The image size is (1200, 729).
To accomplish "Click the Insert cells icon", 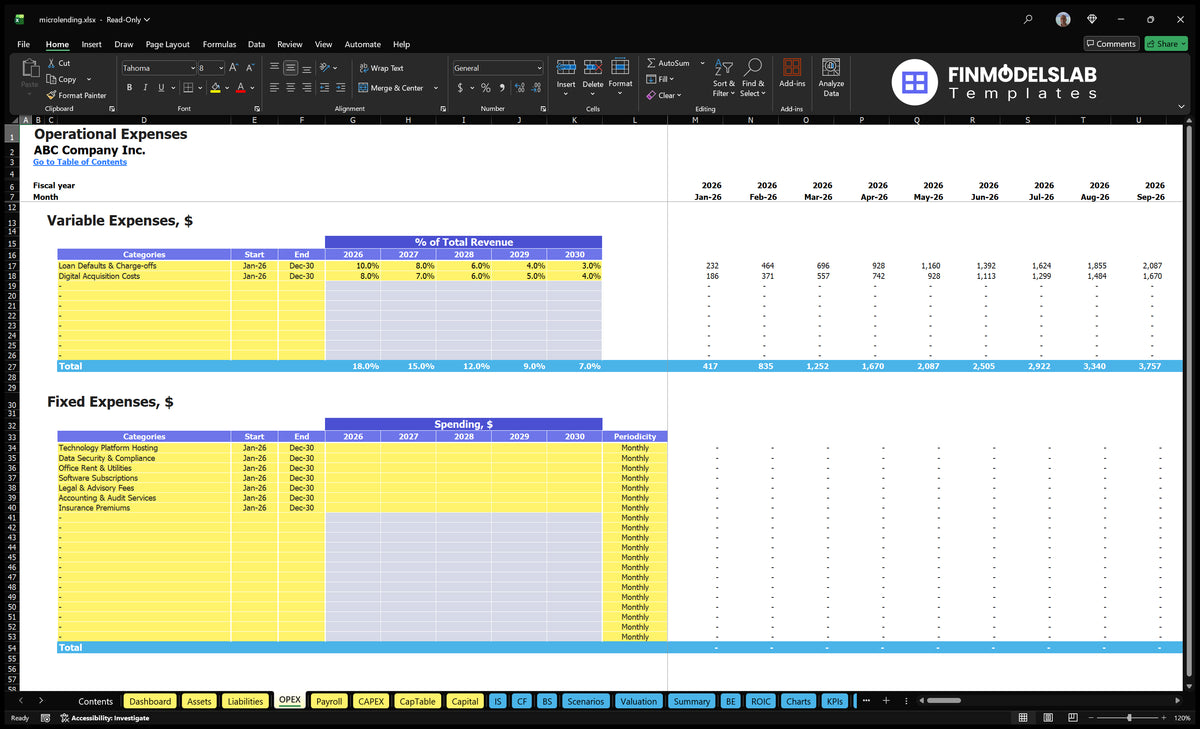I will coord(566,67).
